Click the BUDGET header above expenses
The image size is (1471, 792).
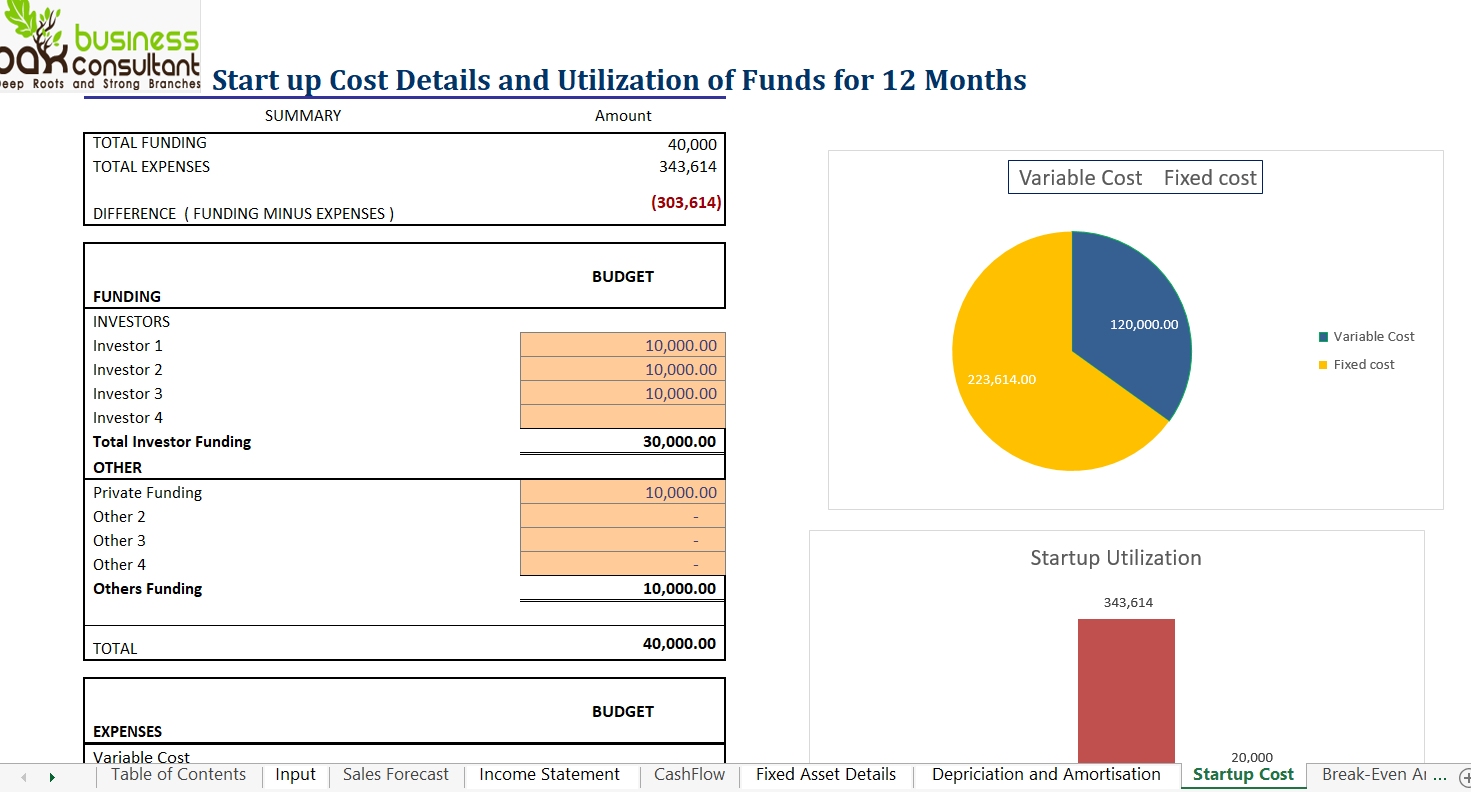[x=623, y=711]
